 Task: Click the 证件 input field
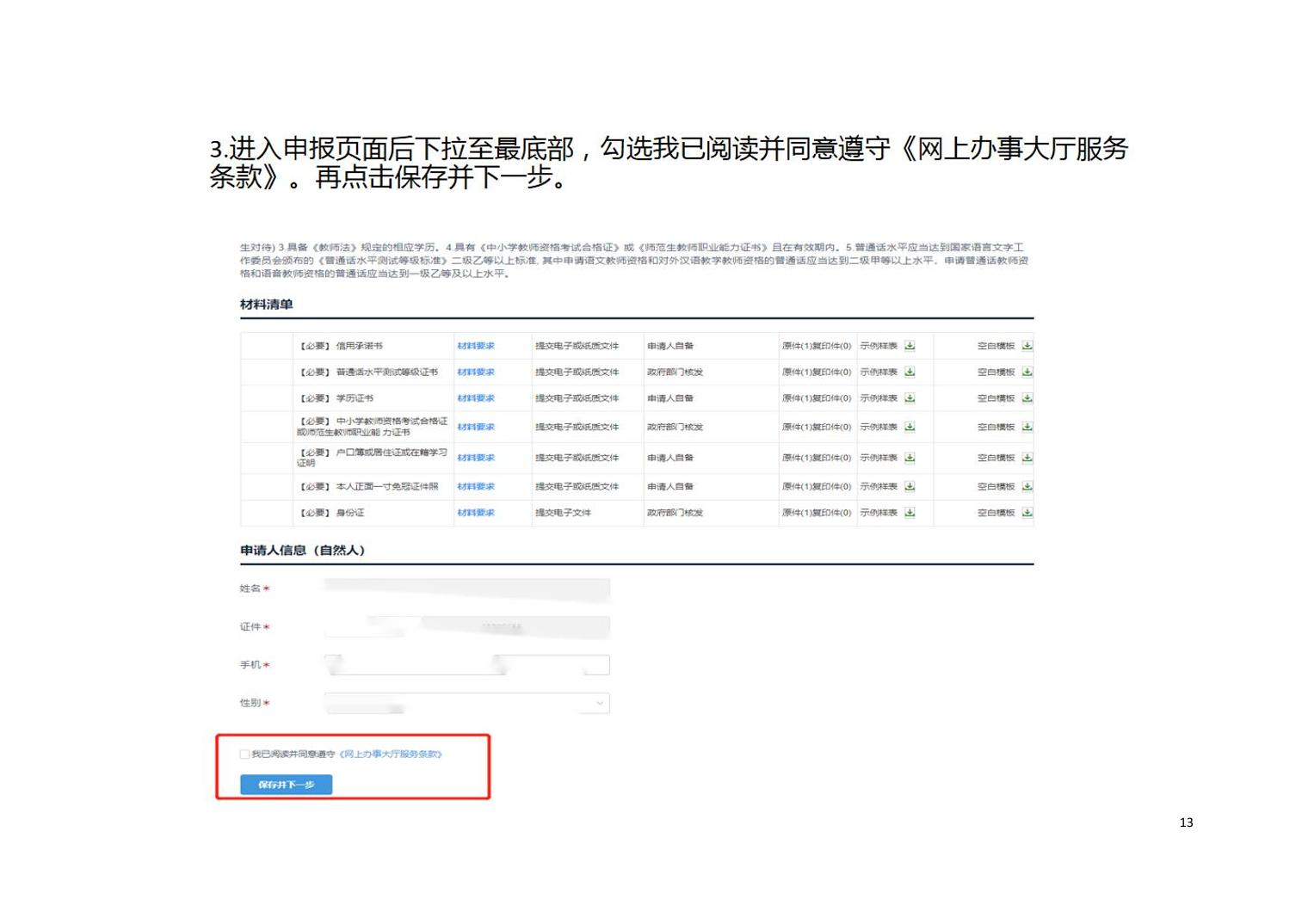[466, 627]
